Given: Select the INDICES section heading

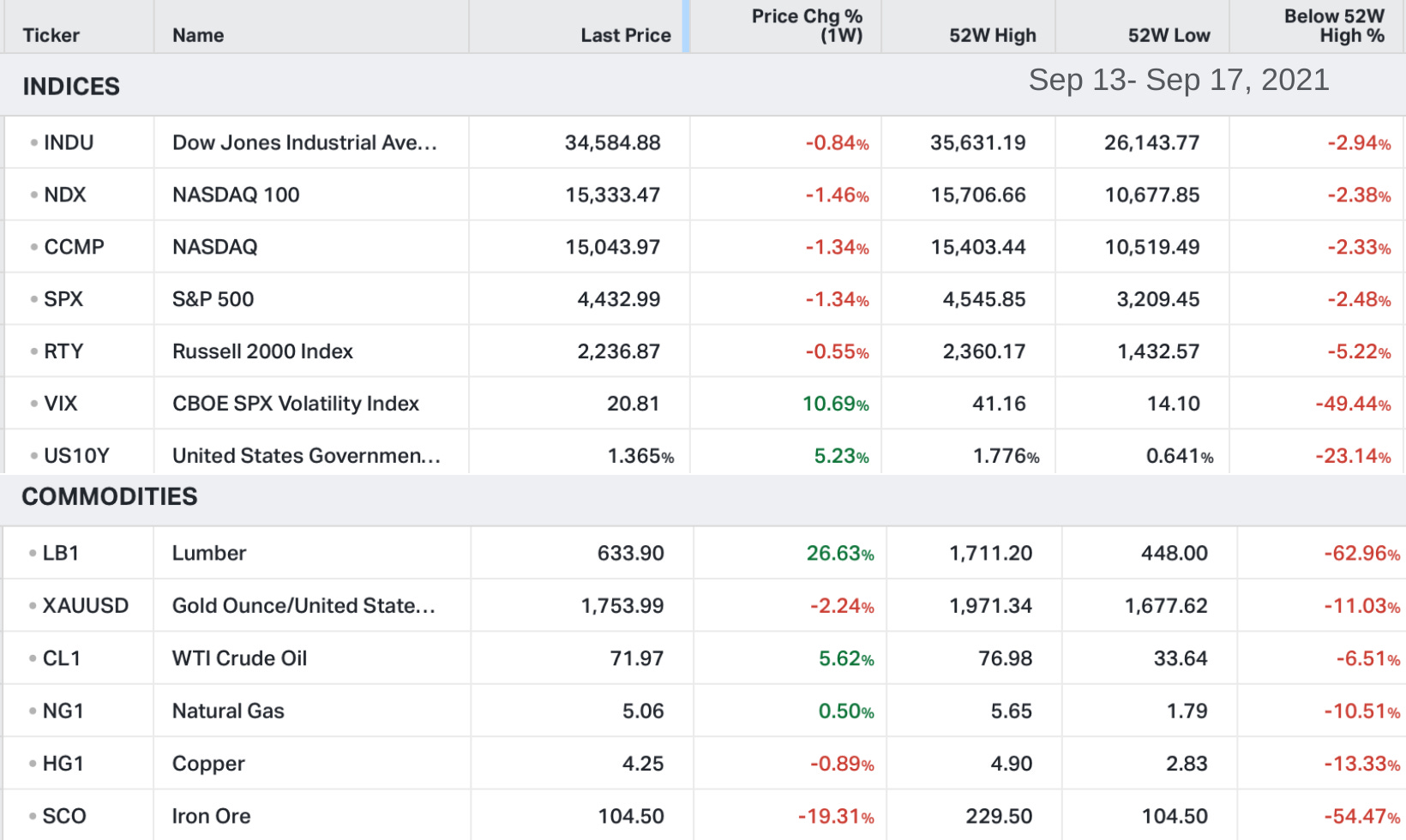Looking at the screenshot, I should tap(71, 87).
